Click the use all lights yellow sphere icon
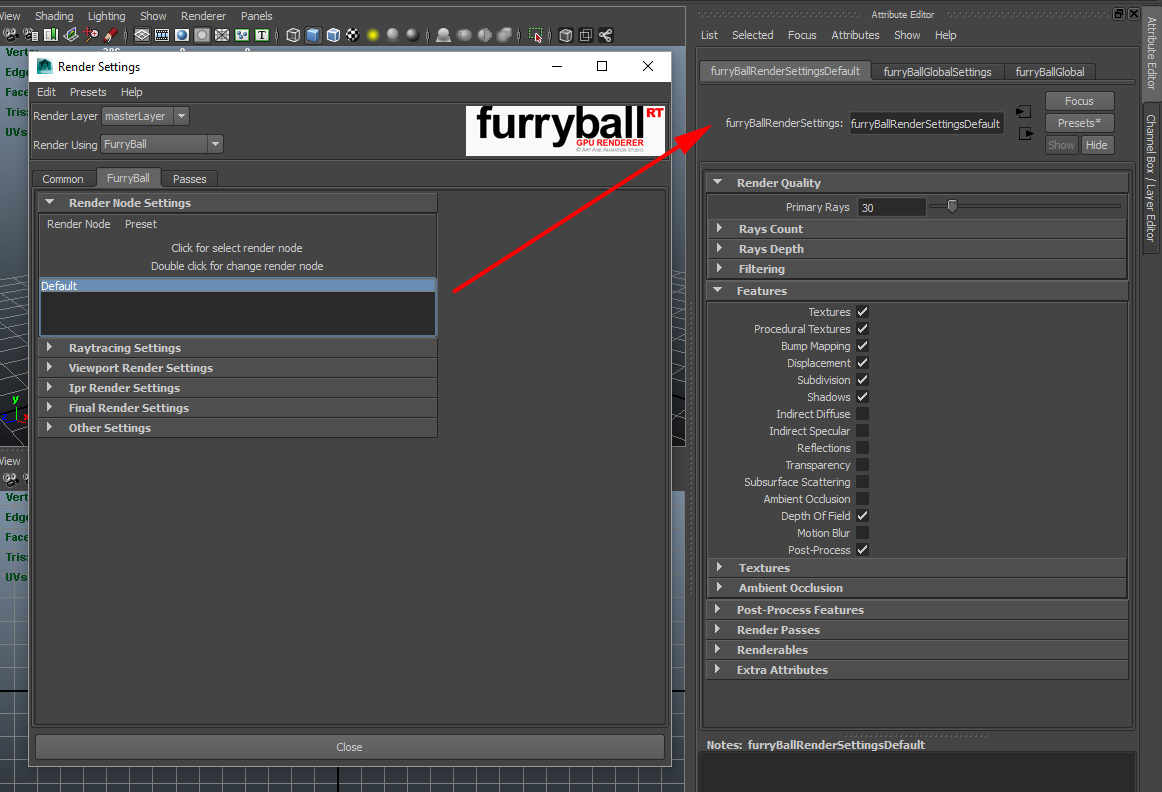Screen dimensions: 1162x792 (373, 35)
